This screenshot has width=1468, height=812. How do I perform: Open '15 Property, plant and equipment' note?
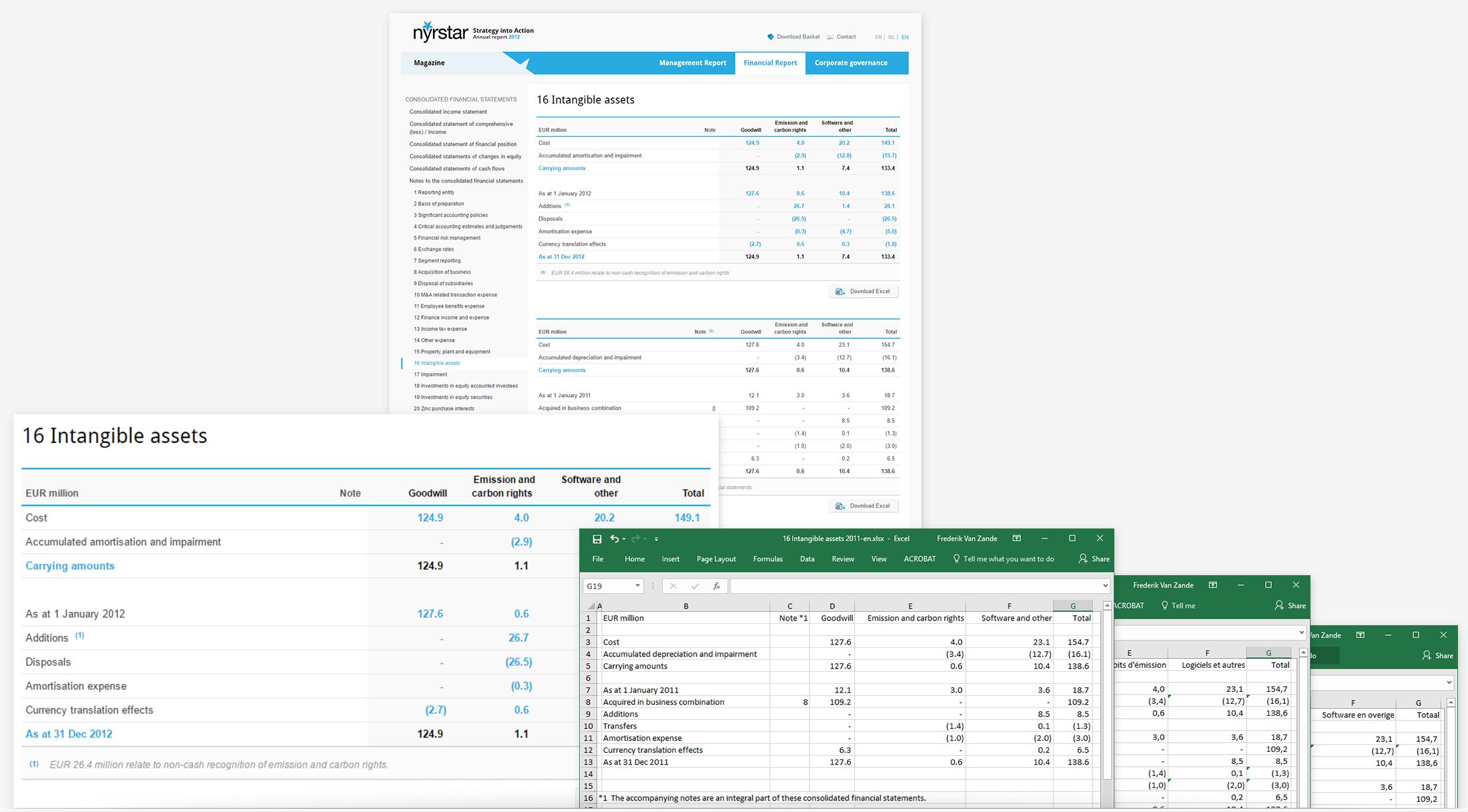point(452,352)
